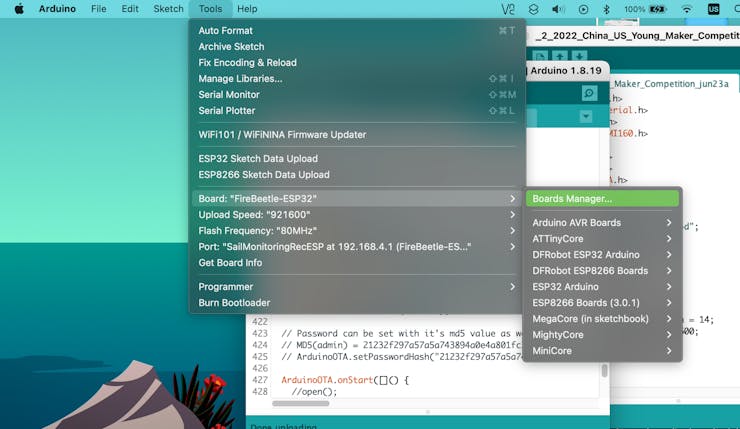Click the stacked-layers menu bar icon

(x=533, y=9)
